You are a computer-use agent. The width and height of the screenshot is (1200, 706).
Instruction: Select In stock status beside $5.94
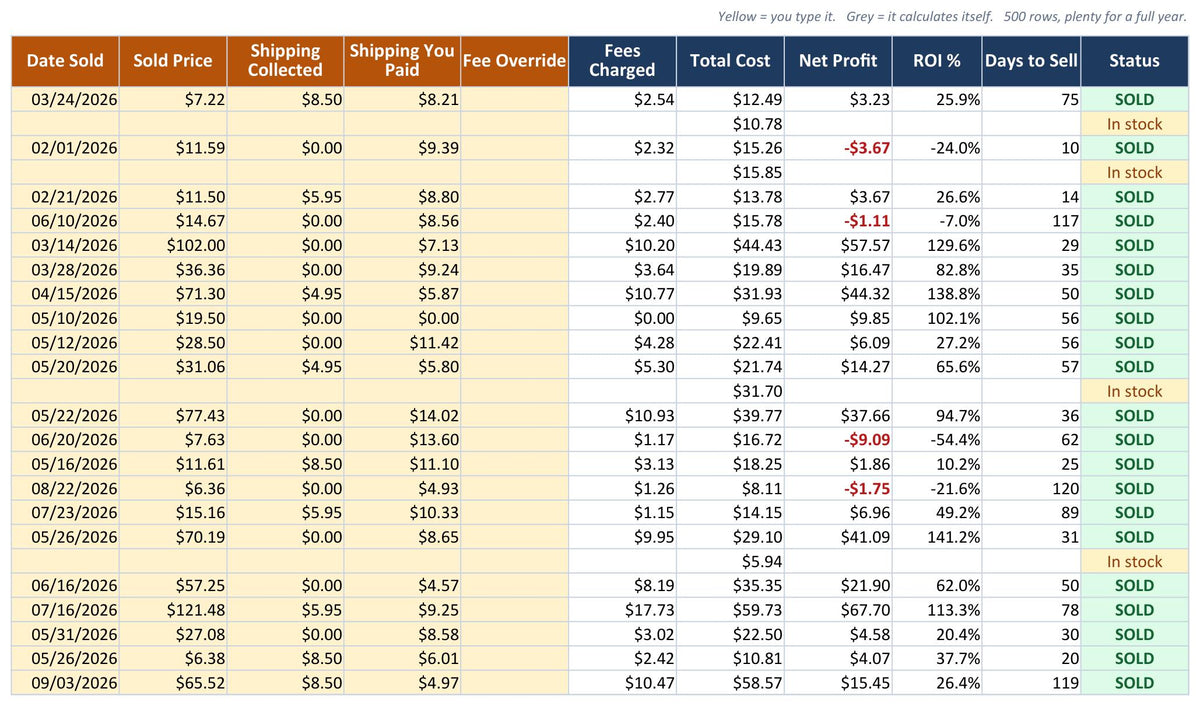[1135, 561]
